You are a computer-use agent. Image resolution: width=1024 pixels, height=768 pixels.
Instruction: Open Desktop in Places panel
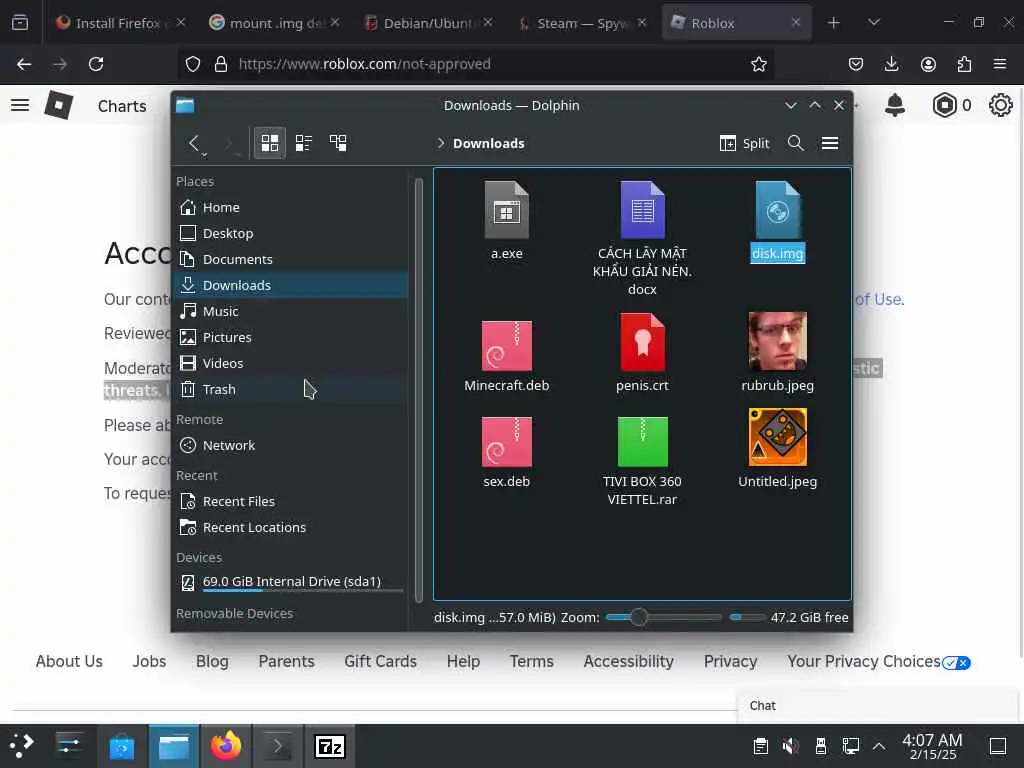click(x=291, y=233)
